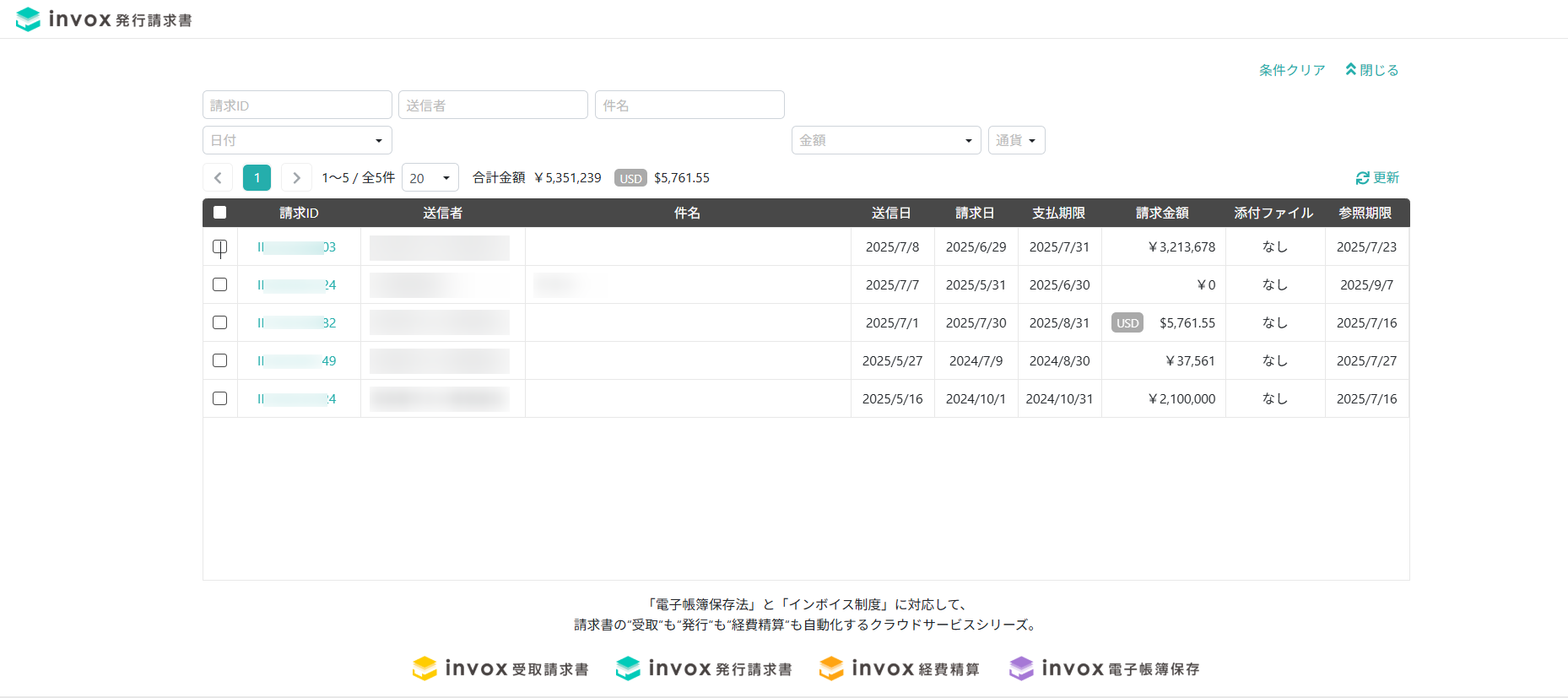This screenshot has width=1568, height=698.
Task: Open invox 受取請求書 footer logo
Action: pyautogui.click(x=500, y=668)
